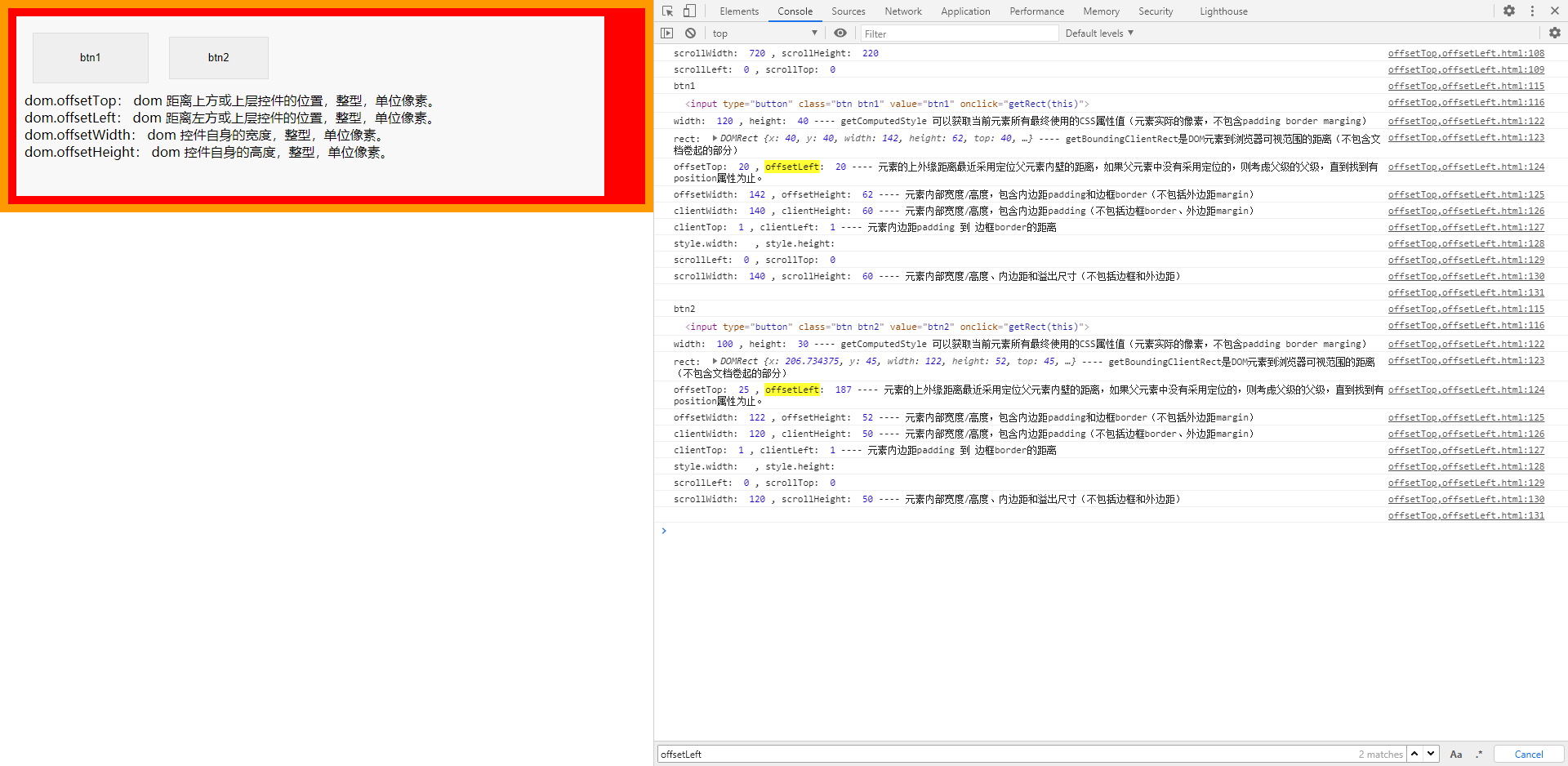The height and width of the screenshot is (766, 1568).
Task: Switch to the Network tab
Action: (x=902, y=11)
